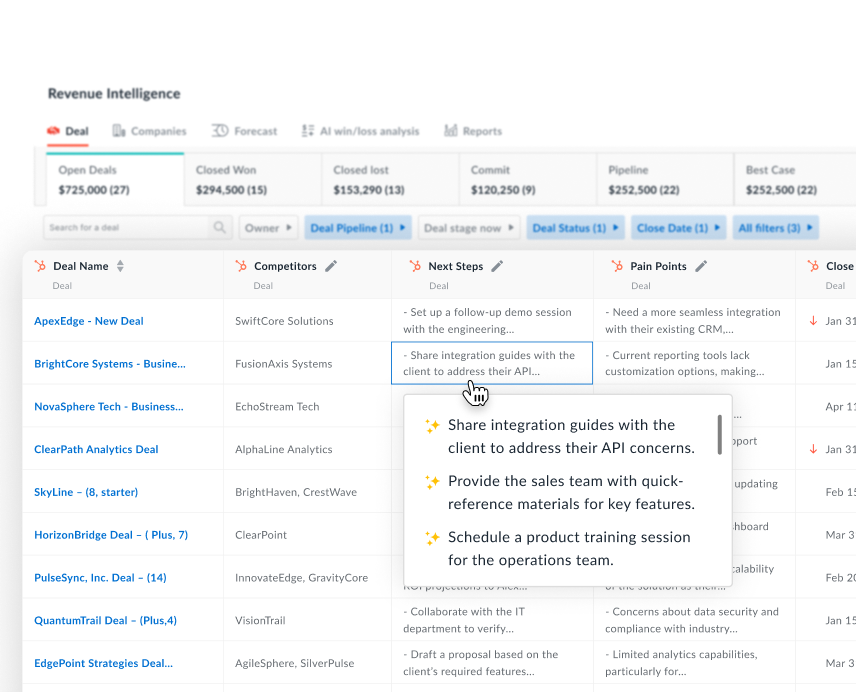Click the sparkle icon beside Provide the sales team suggestion
Viewport: 856px width, 692px height.
(432, 481)
